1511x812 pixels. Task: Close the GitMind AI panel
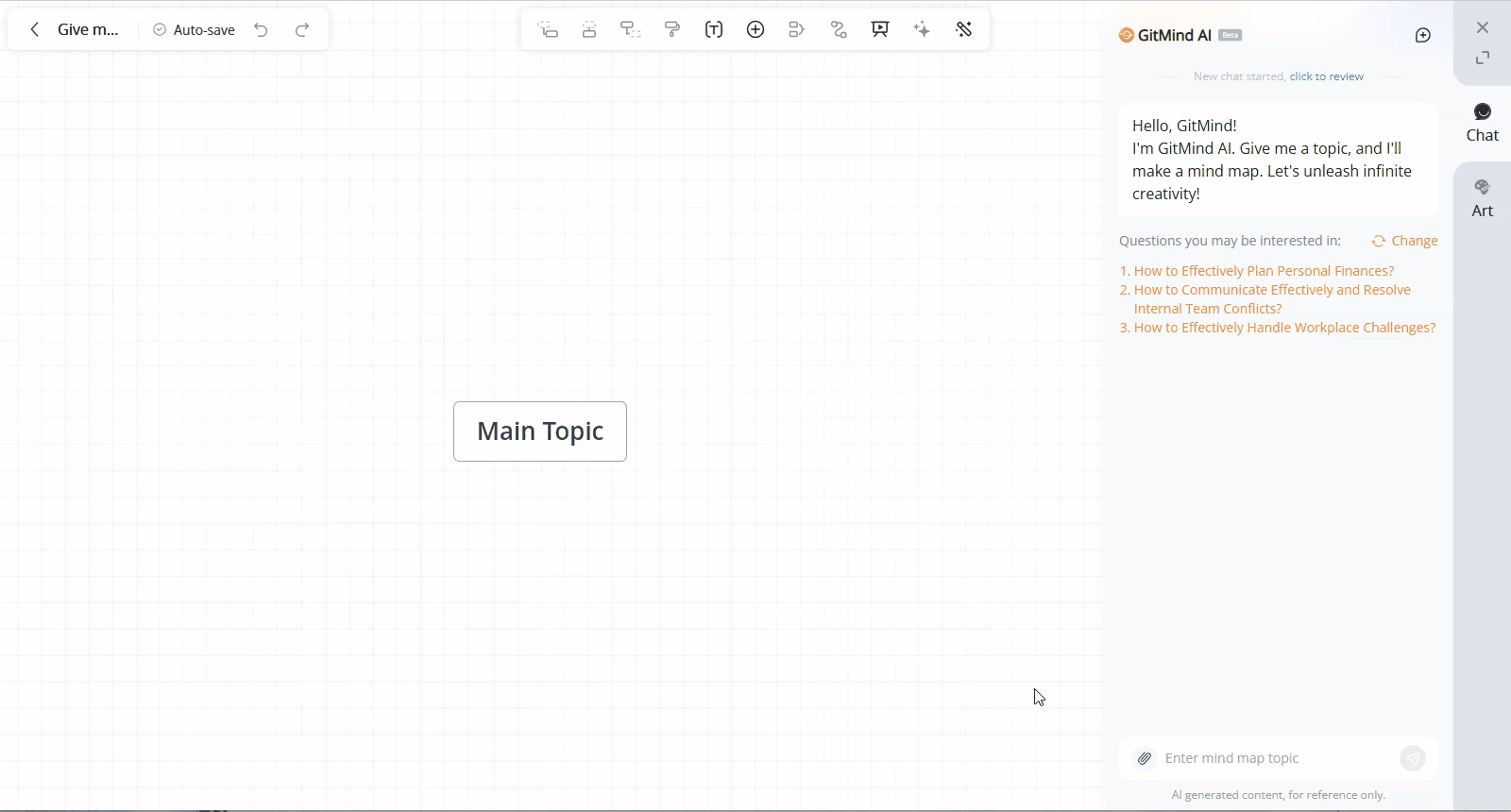pyautogui.click(x=1483, y=27)
